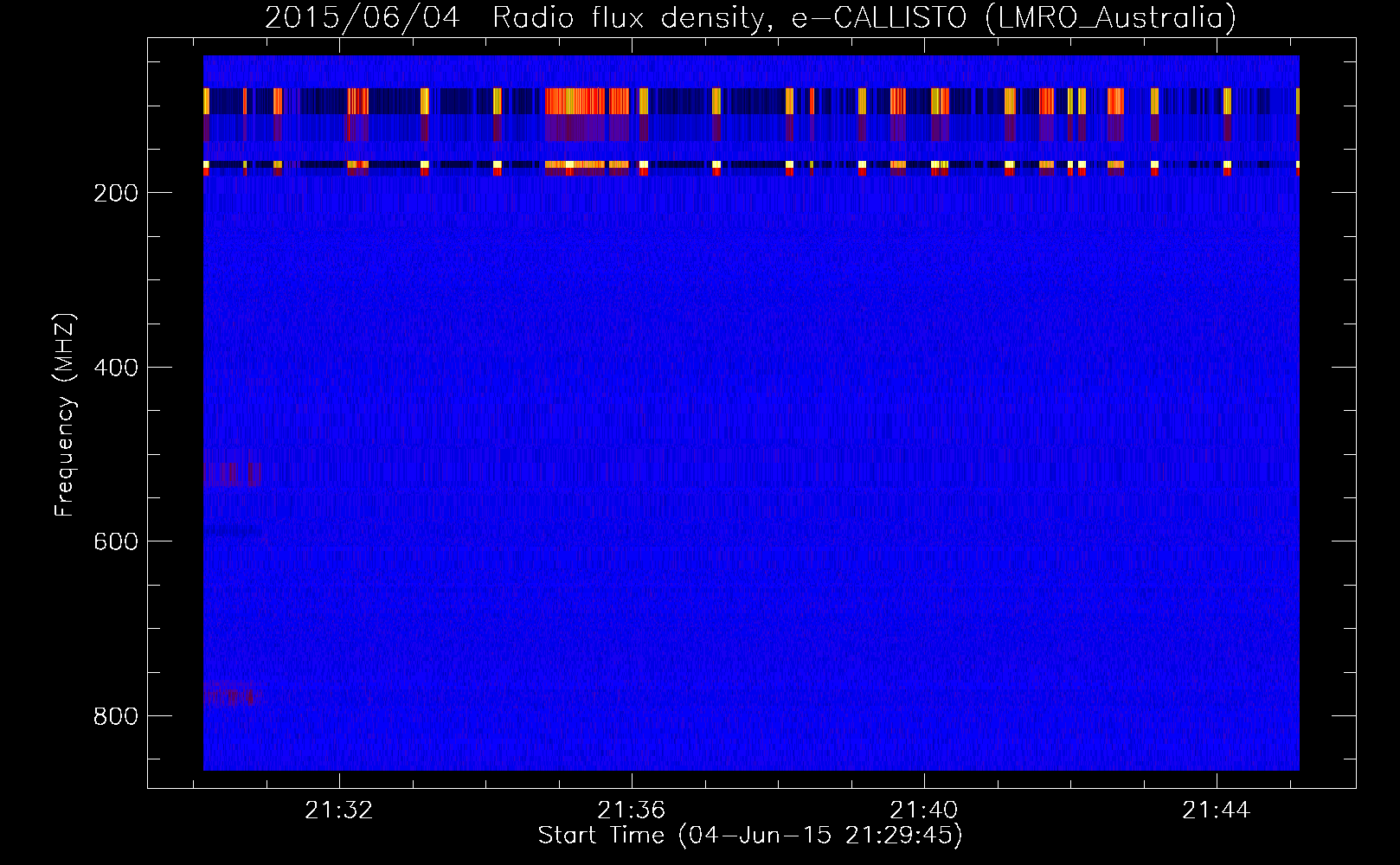This screenshot has height=865, width=1400.
Task: Select the 800 frequency tick label
Action: tap(115, 716)
